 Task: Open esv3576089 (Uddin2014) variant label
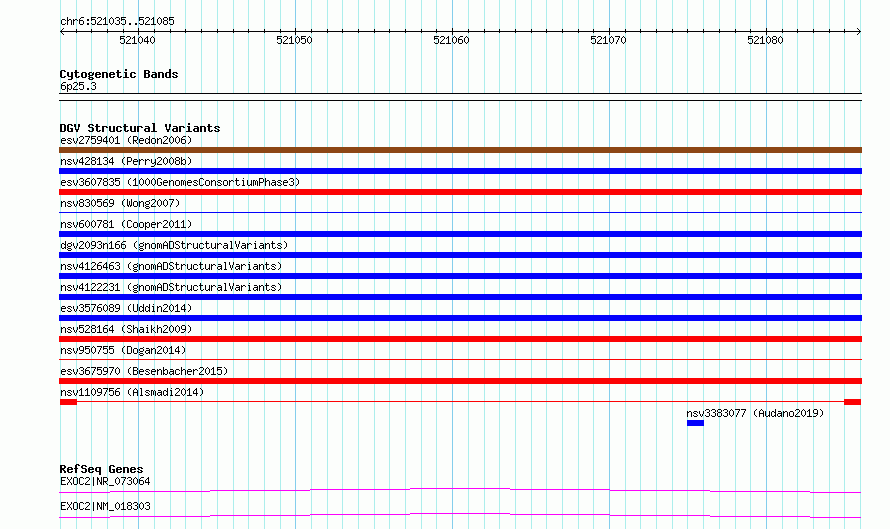(x=126, y=308)
